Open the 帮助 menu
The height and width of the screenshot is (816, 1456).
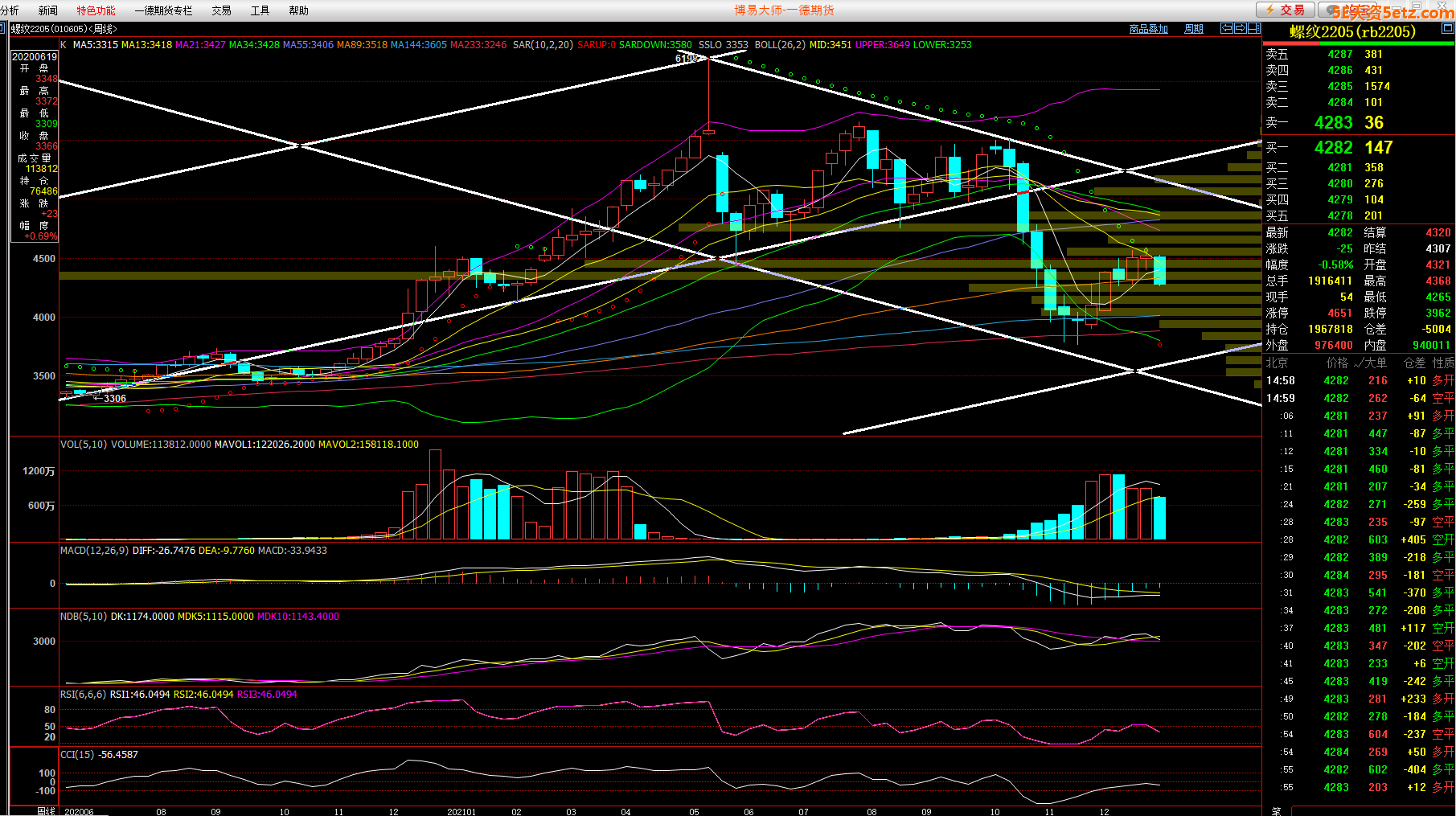pos(298,10)
